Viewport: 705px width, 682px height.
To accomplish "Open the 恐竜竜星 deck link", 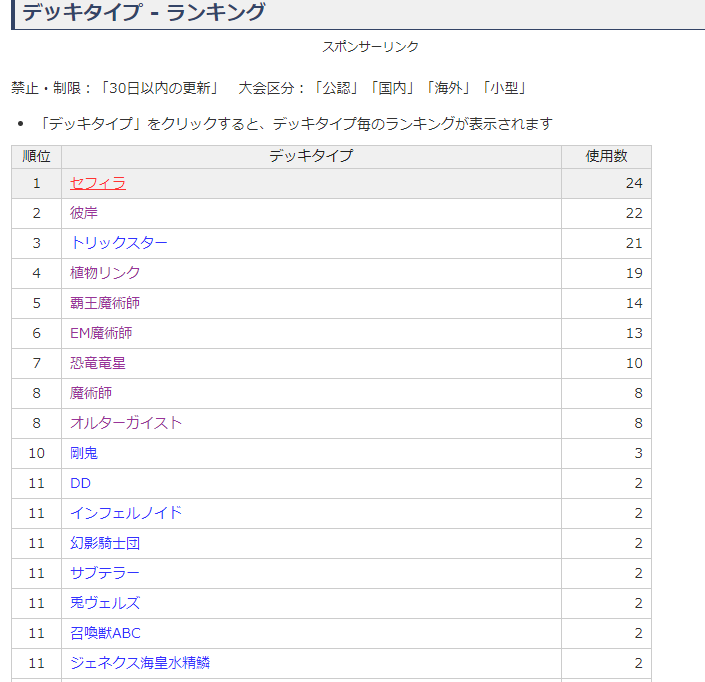I will tap(98, 363).
